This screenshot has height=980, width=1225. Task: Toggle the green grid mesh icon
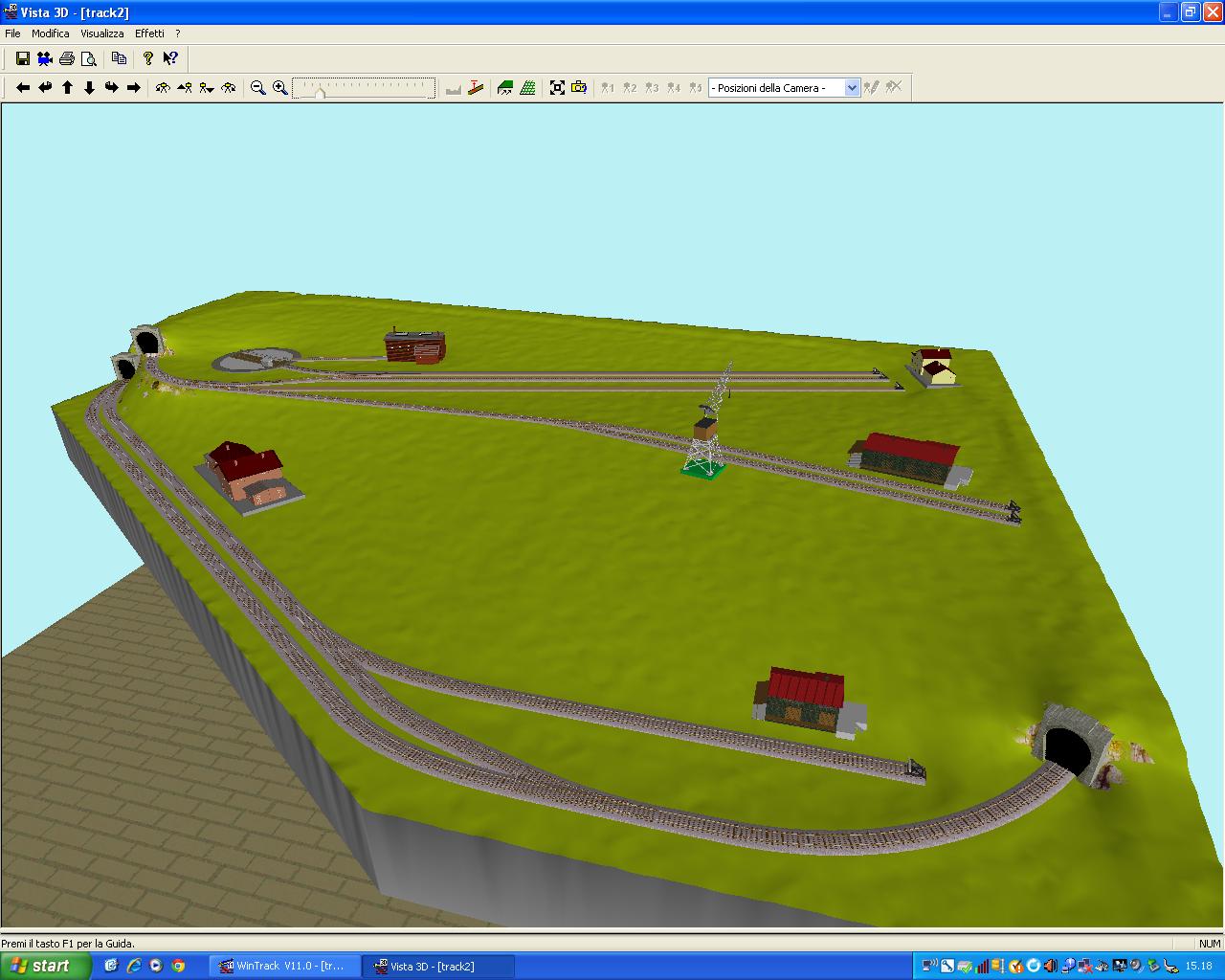(x=527, y=88)
